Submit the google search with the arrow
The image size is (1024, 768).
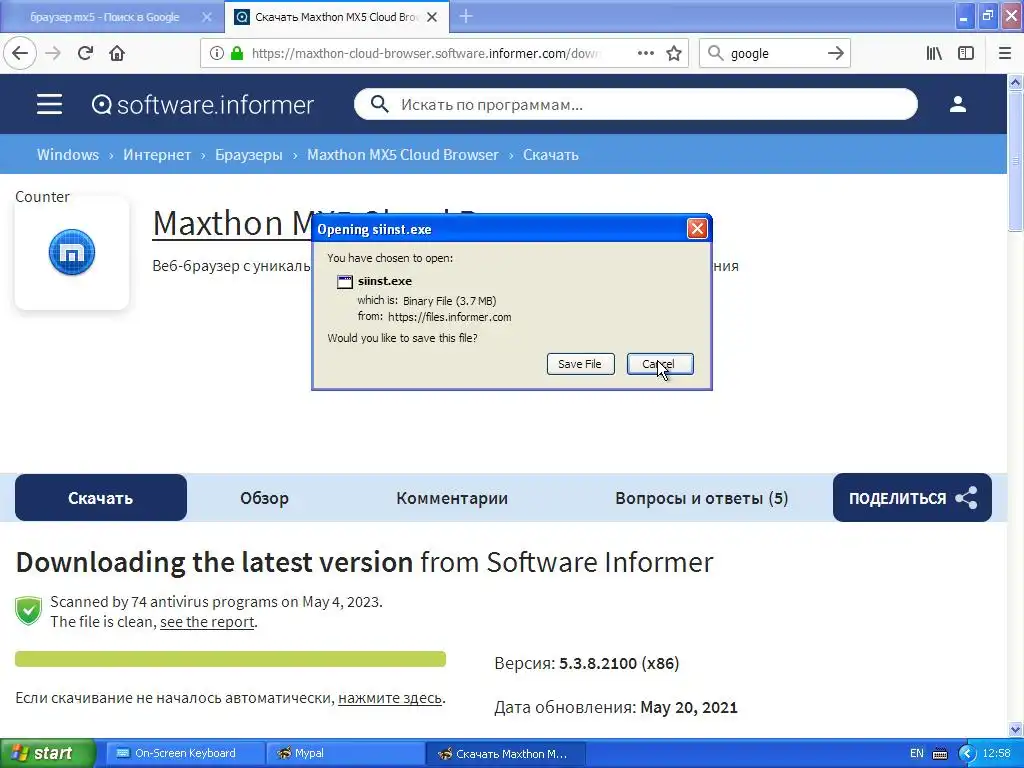coord(835,53)
